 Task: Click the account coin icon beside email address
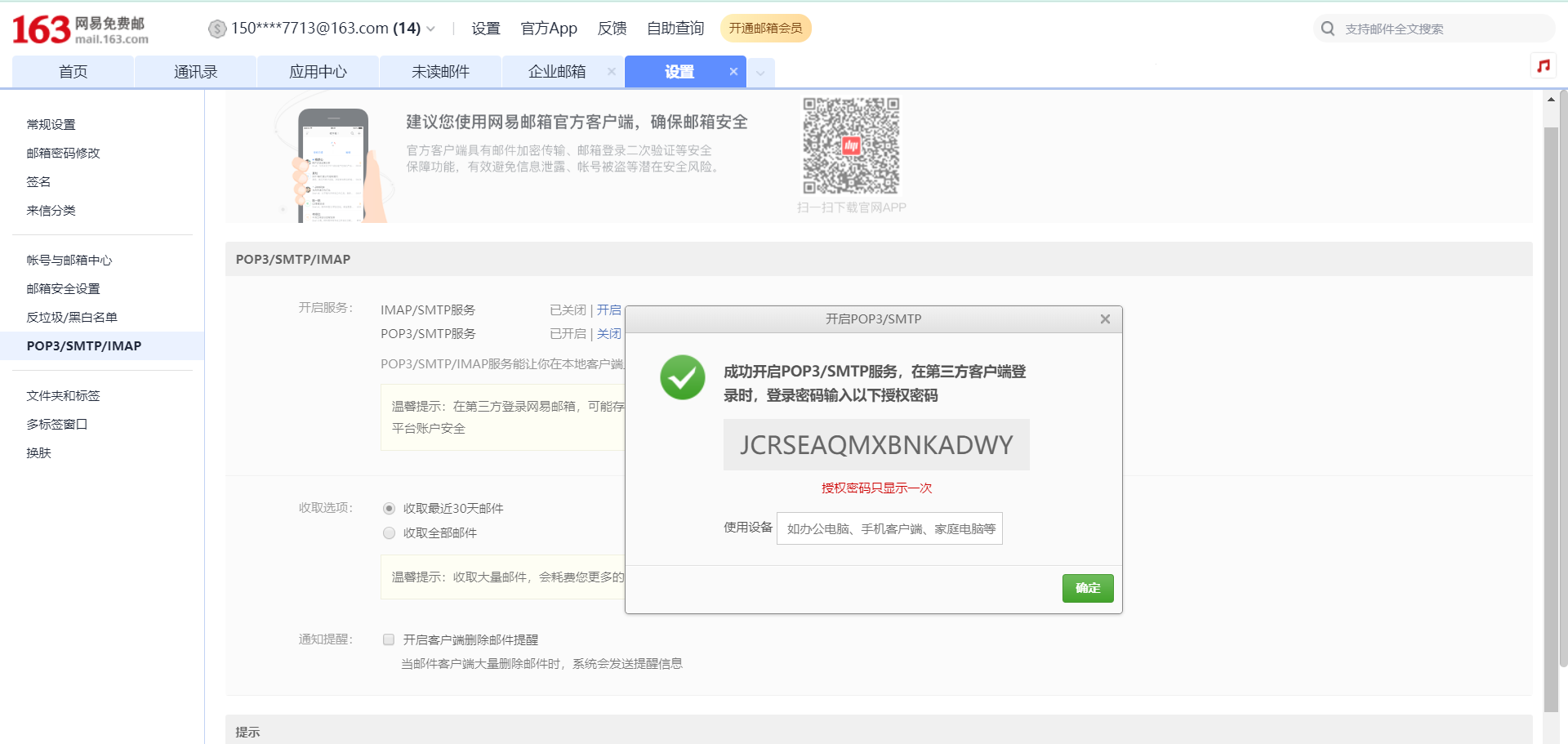tap(217, 29)
